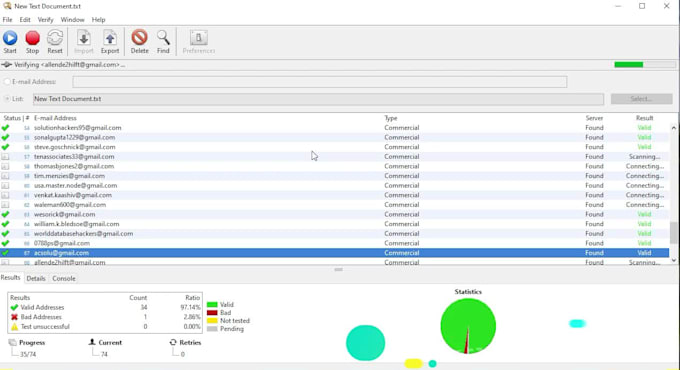
Task: Click the List file path field
Action: coord(318,99)
